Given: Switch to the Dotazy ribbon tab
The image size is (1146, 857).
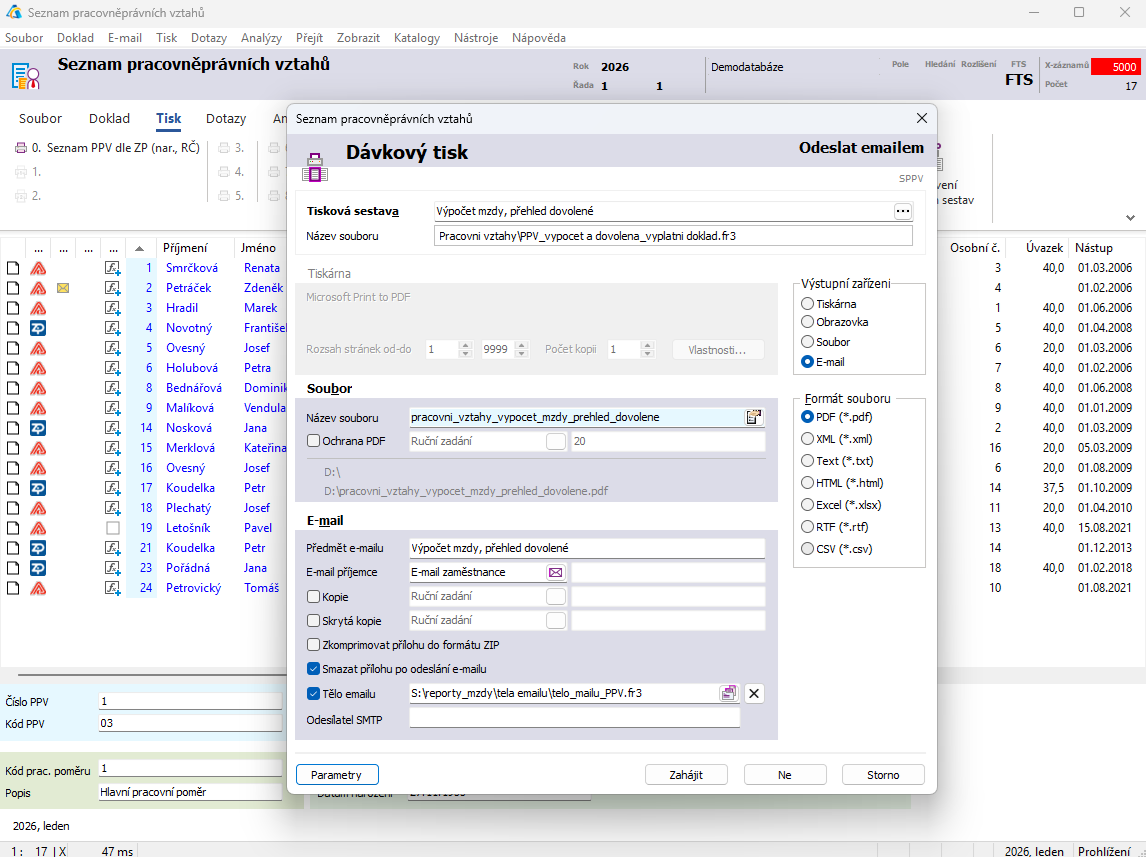Looking at the screenshot, I should pos(226,118).
